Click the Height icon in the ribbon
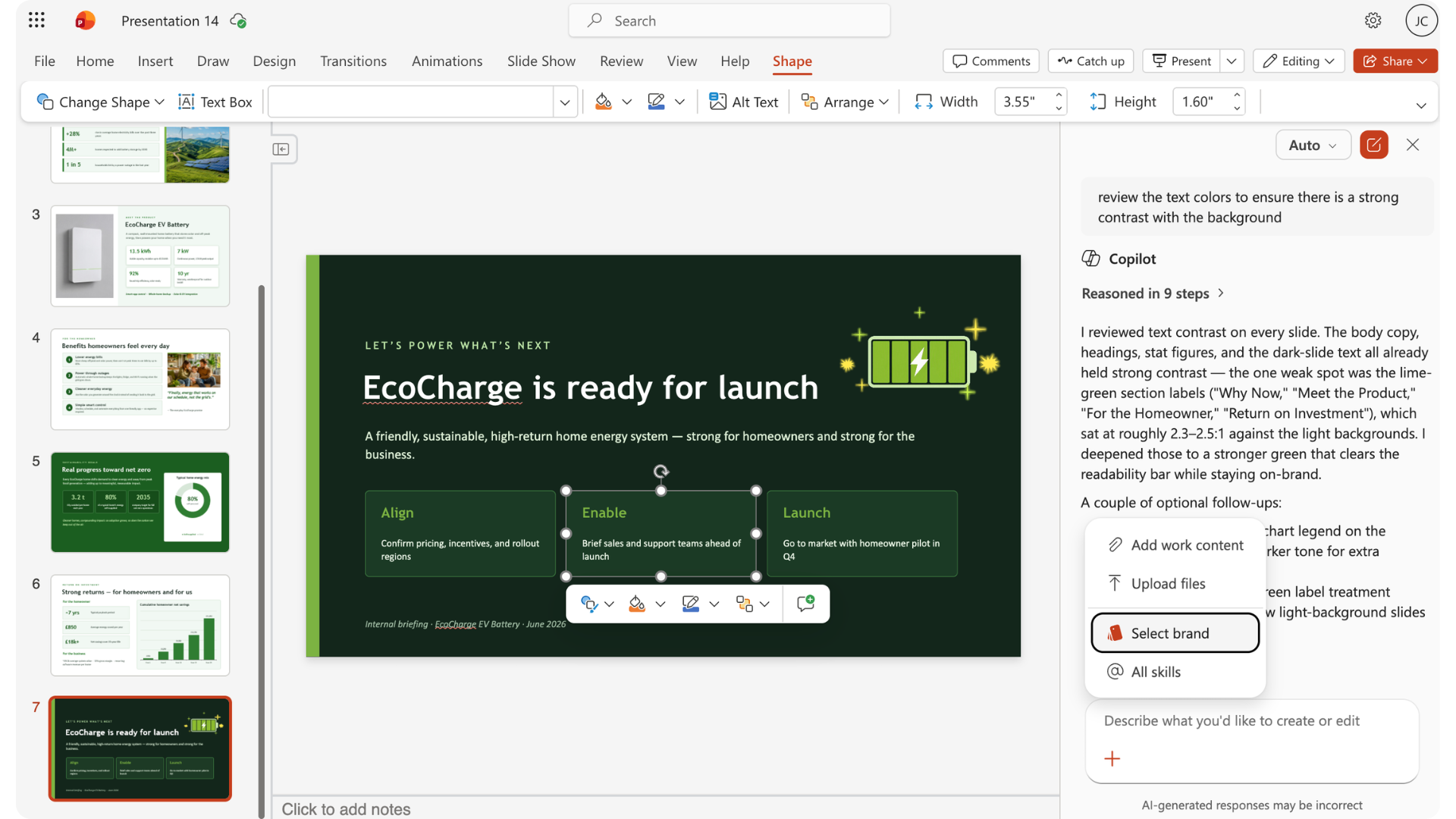Image resolution: width=1456 pixels, height=819 pixels. pos(1097,102)
